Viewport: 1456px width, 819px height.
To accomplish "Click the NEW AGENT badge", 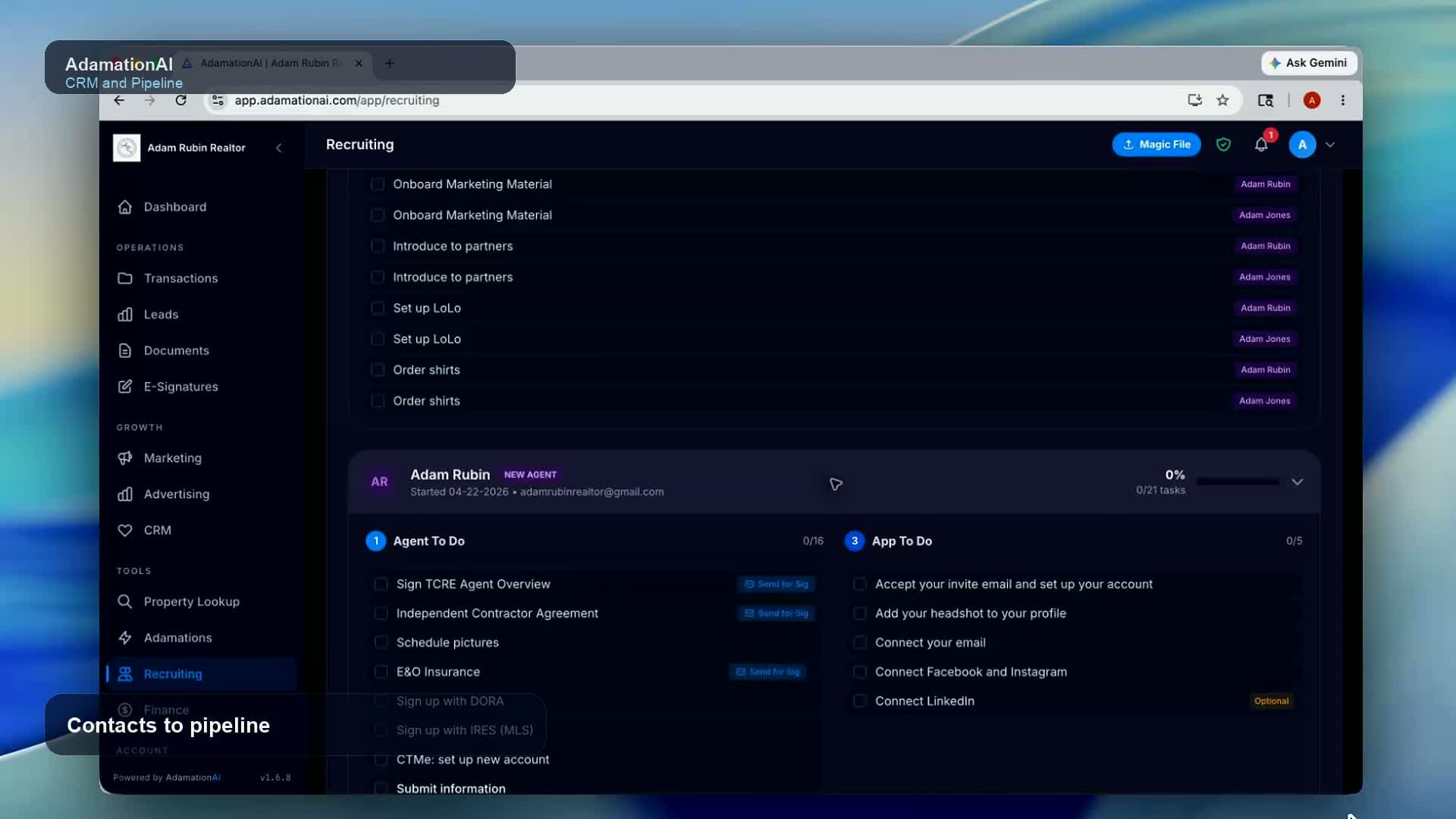I will pyautogui.click(x=530, y=475).
